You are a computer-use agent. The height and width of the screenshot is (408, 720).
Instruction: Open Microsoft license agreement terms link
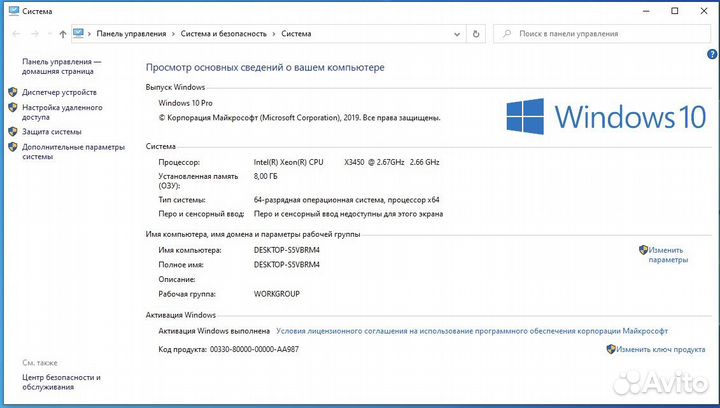pos(472,331)
